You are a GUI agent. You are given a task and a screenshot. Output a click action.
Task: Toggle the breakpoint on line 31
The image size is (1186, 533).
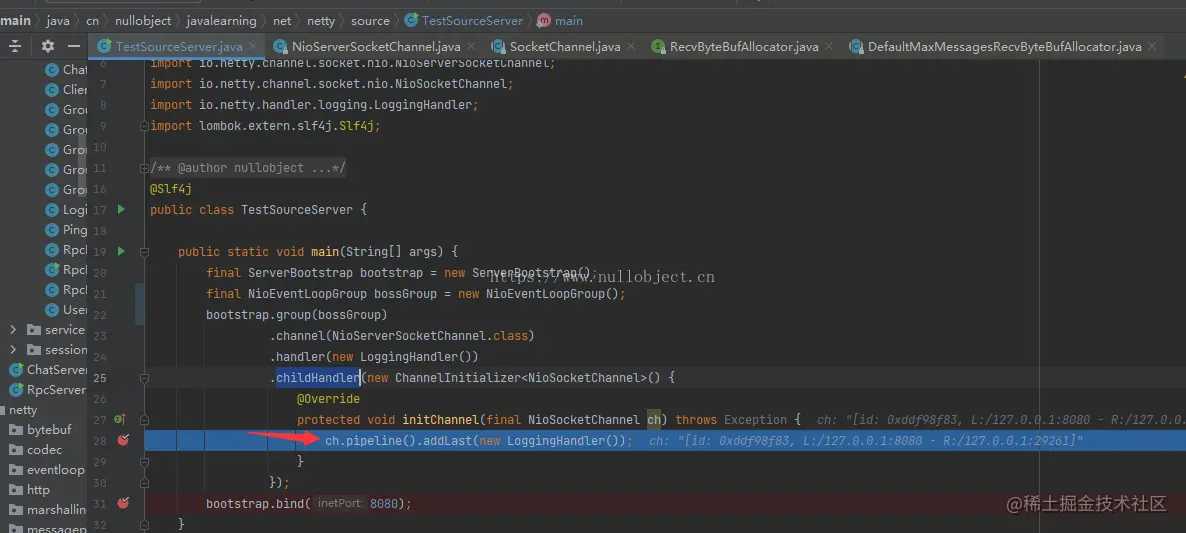click(x=123, y=503)
